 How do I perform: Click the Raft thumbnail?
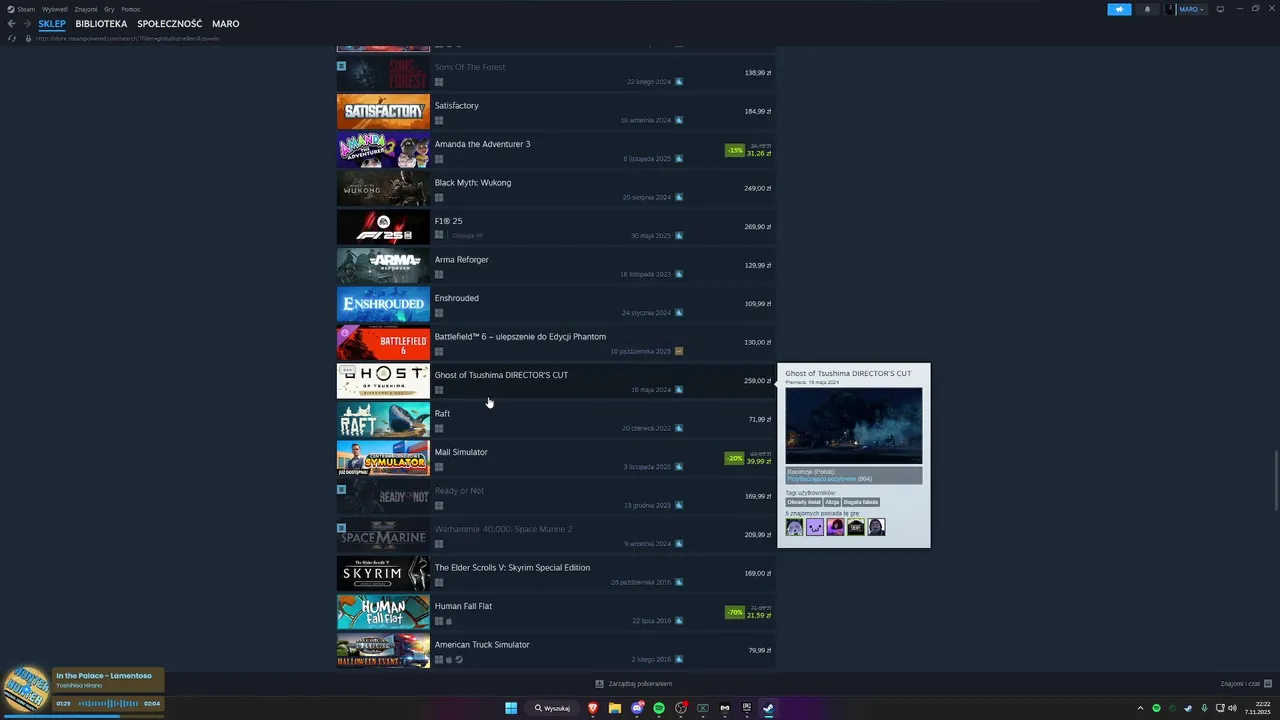click(x=383, y=420)
